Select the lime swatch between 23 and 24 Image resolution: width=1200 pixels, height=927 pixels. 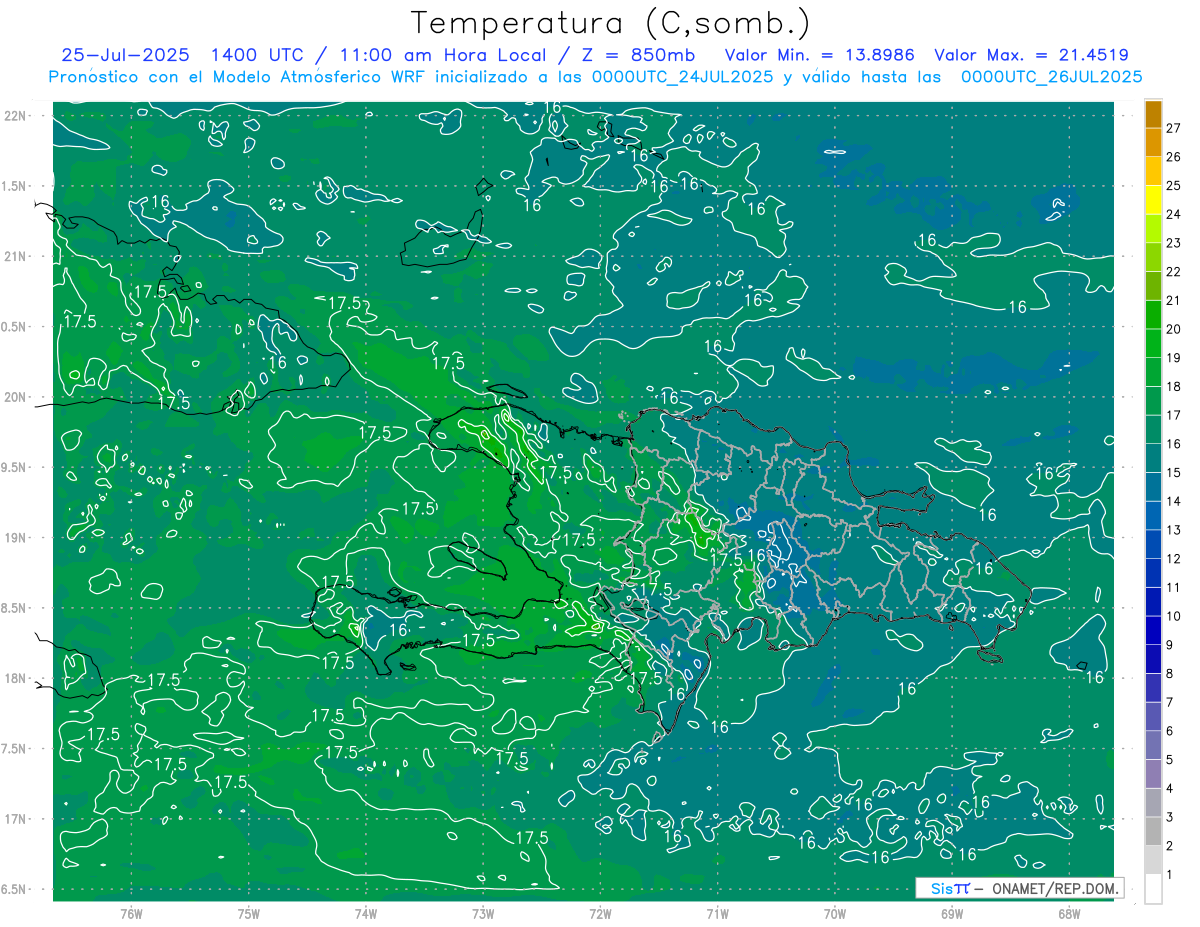click(1153, 229)
